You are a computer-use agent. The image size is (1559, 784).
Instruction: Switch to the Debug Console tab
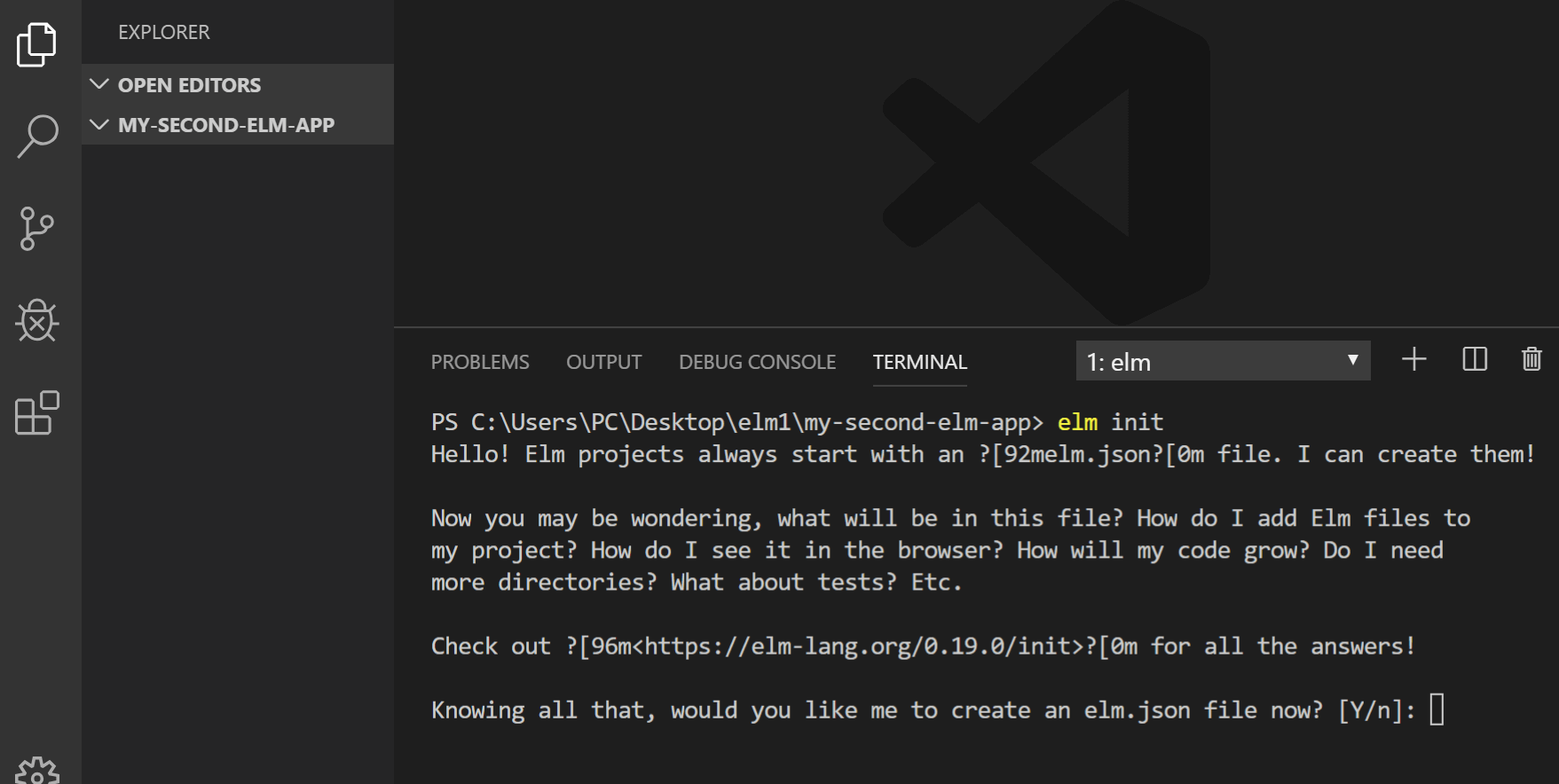click(x=757, y=362)
